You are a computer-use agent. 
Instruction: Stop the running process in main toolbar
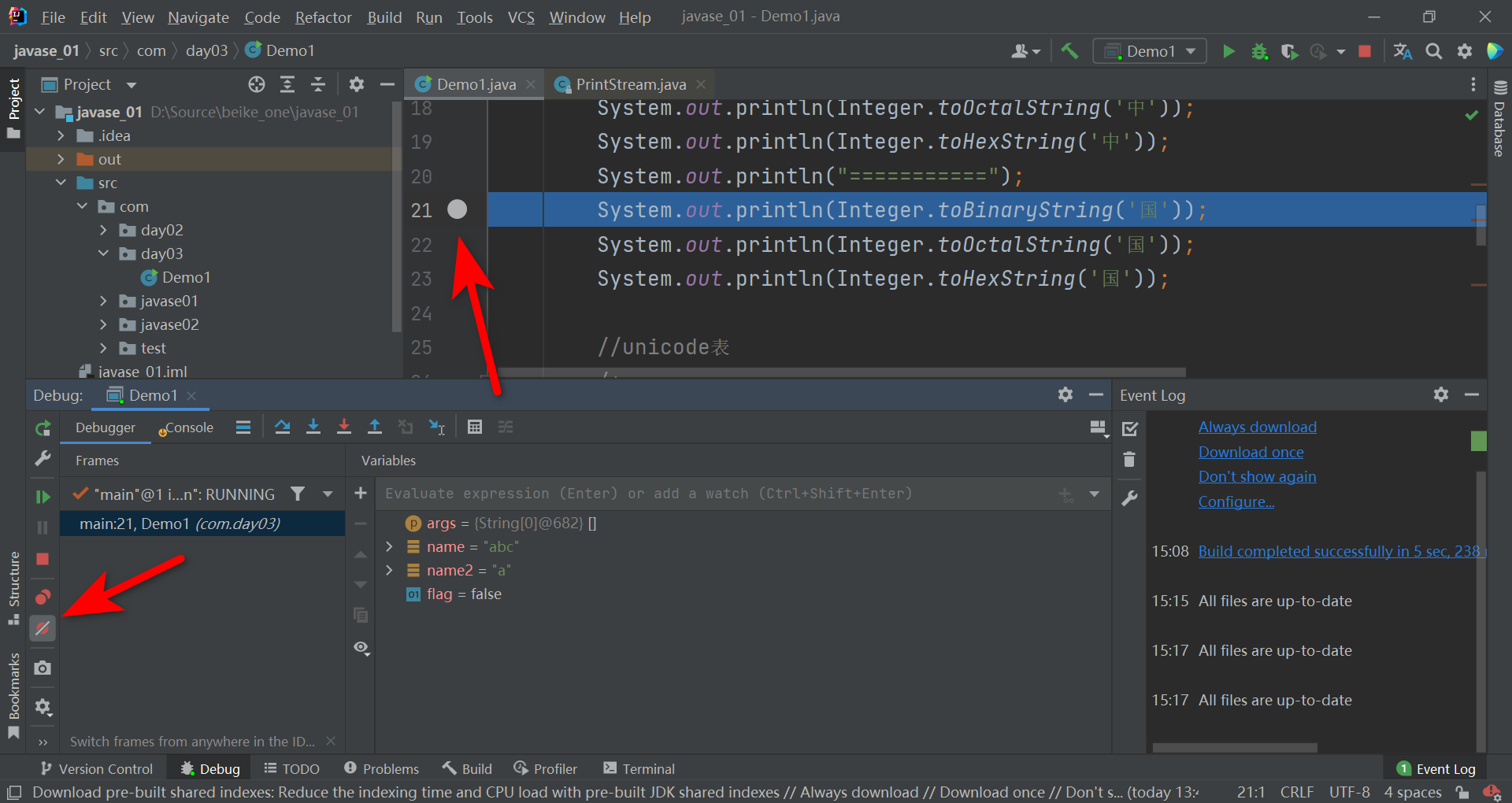[x=1365, y=51]
